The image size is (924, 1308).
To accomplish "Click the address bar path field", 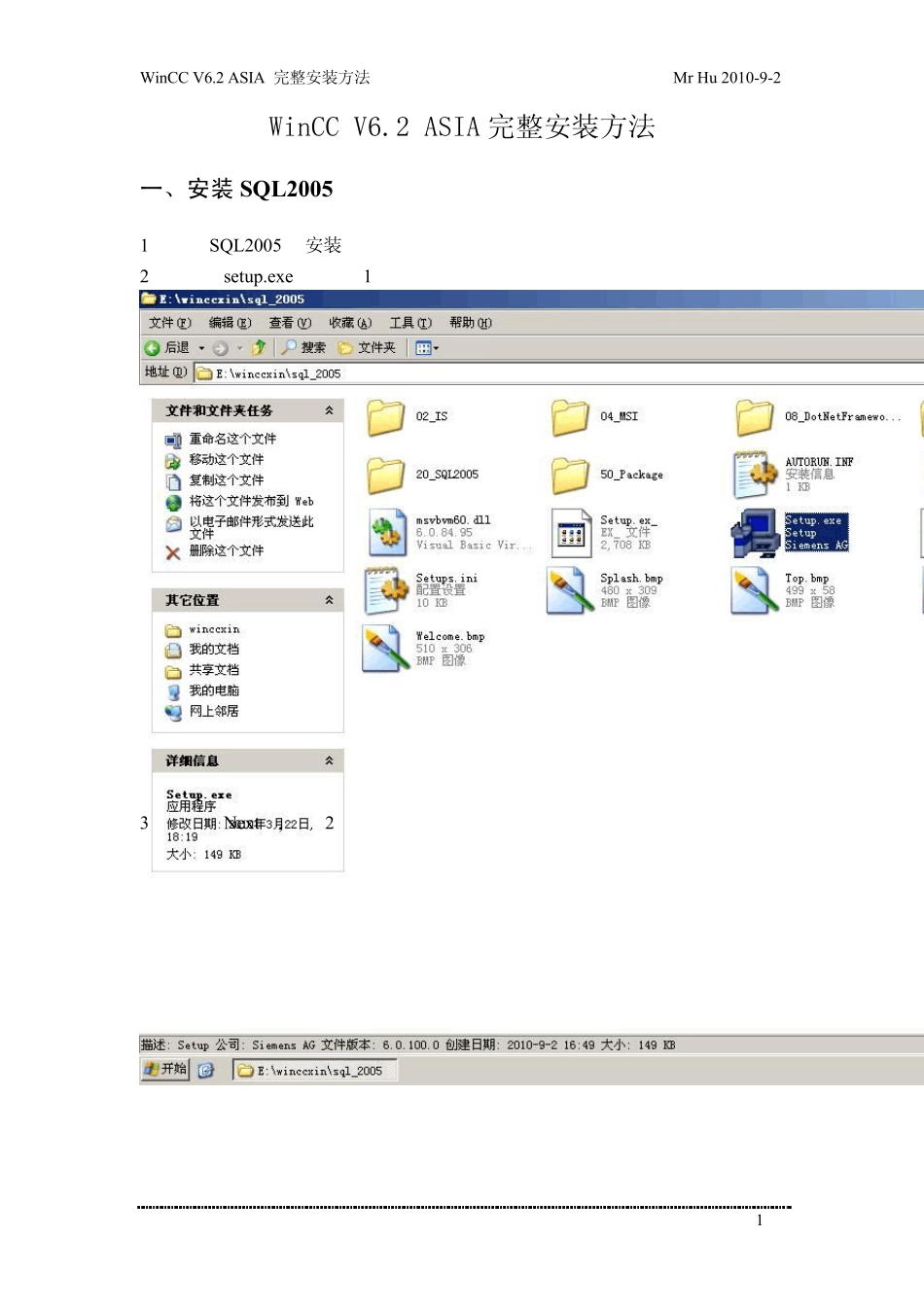I will [559, 373].
